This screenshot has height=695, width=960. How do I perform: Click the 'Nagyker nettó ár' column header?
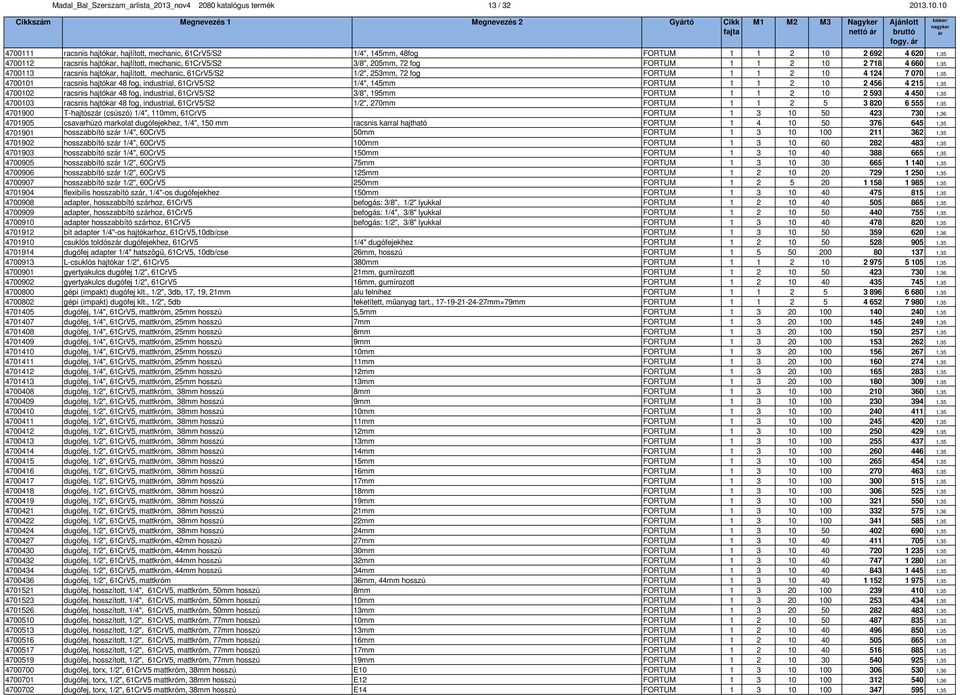coord(863,32)
